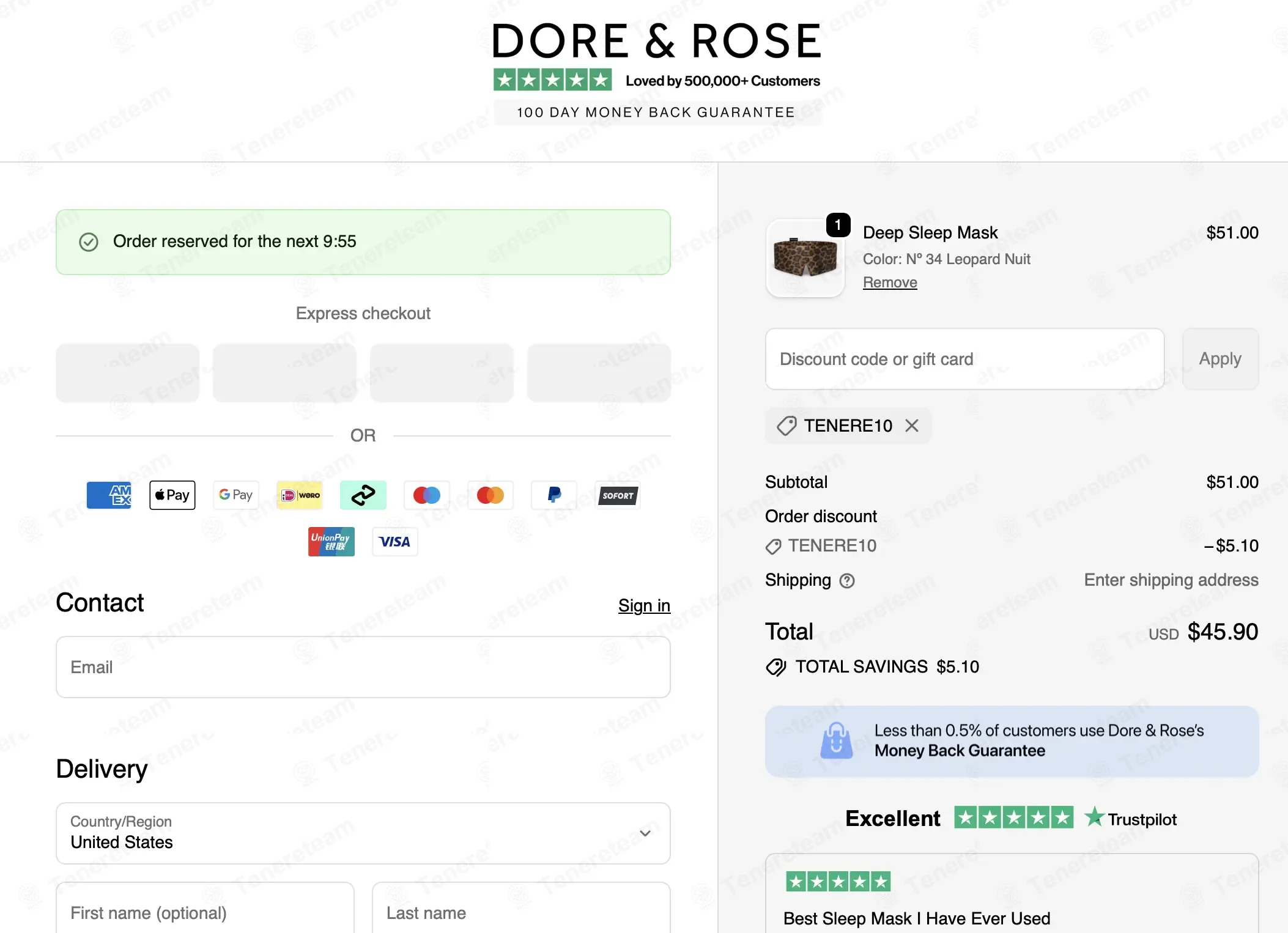Click 'Loved by 500,000+ Customers' text
The image size is (1288, 933).
(x=723, y=81)
